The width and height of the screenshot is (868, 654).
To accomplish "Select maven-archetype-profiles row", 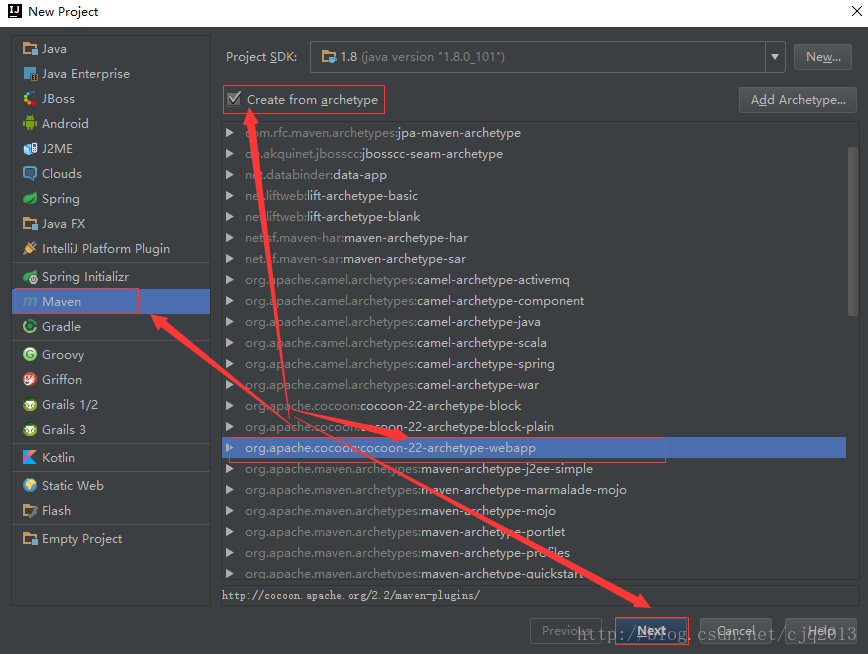I will click(x=534, y=553).
